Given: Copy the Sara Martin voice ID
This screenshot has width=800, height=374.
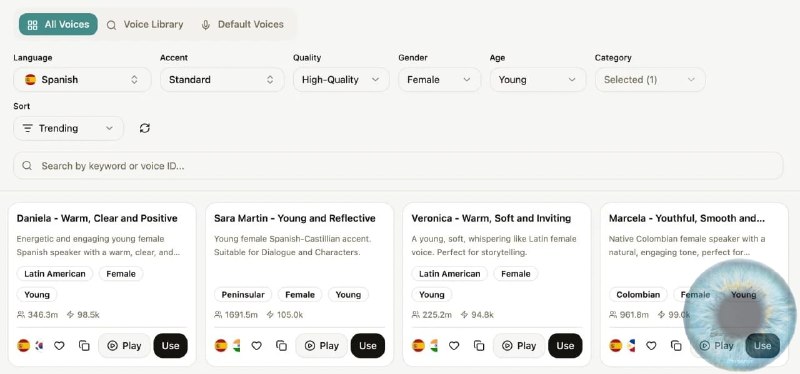Looking at the screenshot, I should pyautogui.click(x=282, y=346).
